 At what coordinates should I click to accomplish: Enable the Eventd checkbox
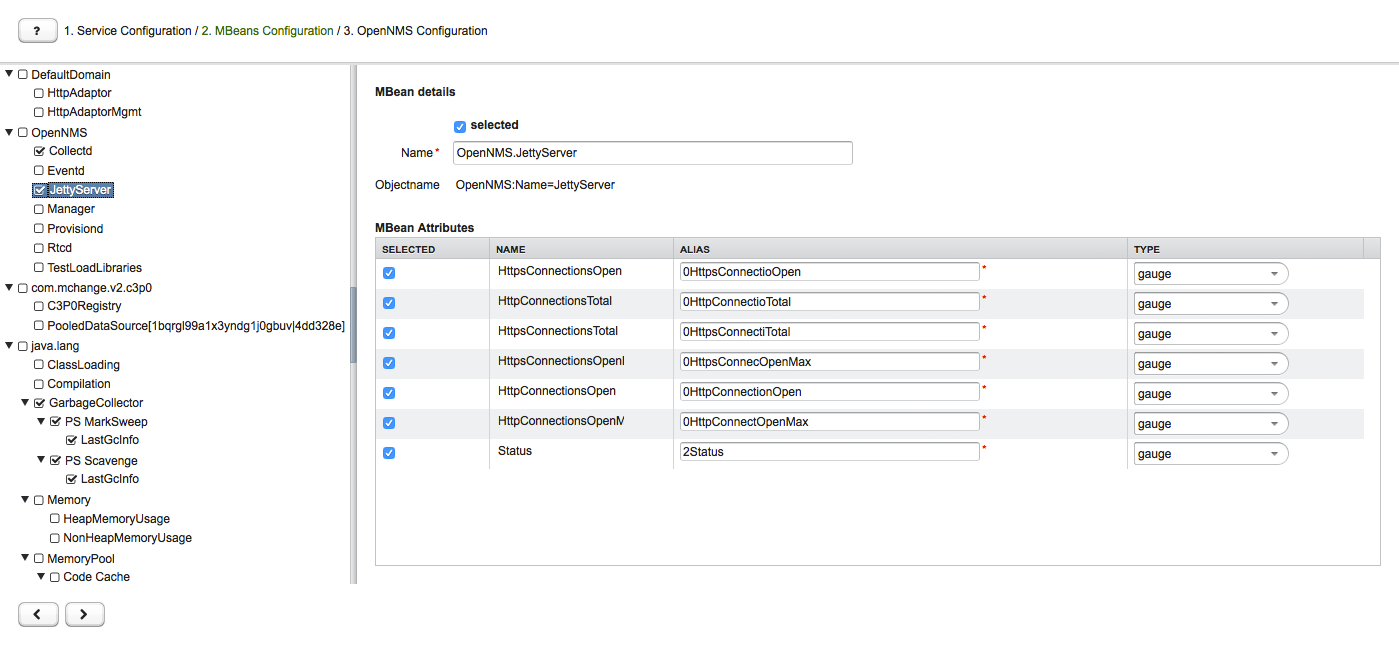coord(38,170)
